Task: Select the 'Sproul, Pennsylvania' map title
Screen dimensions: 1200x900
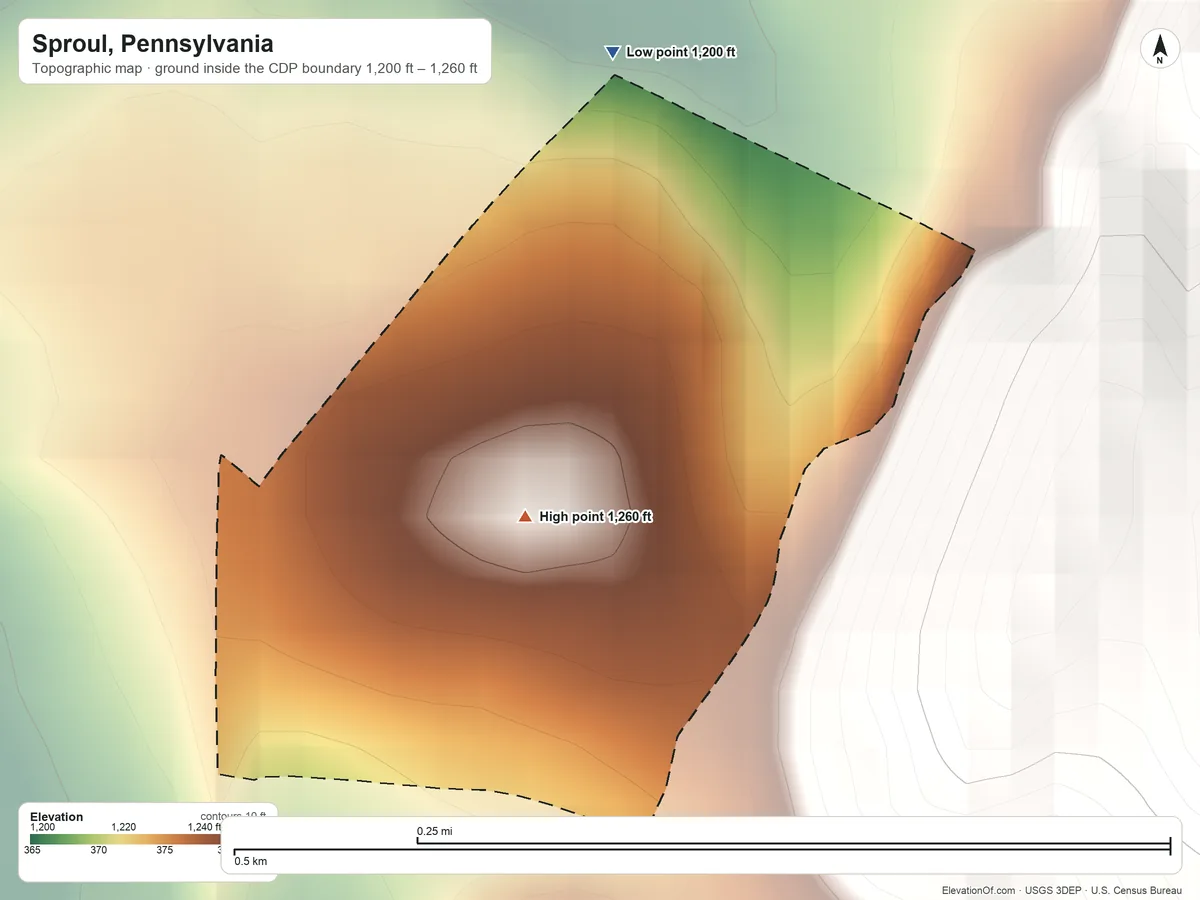Action: pyautogui.click(x=153, y=44)
